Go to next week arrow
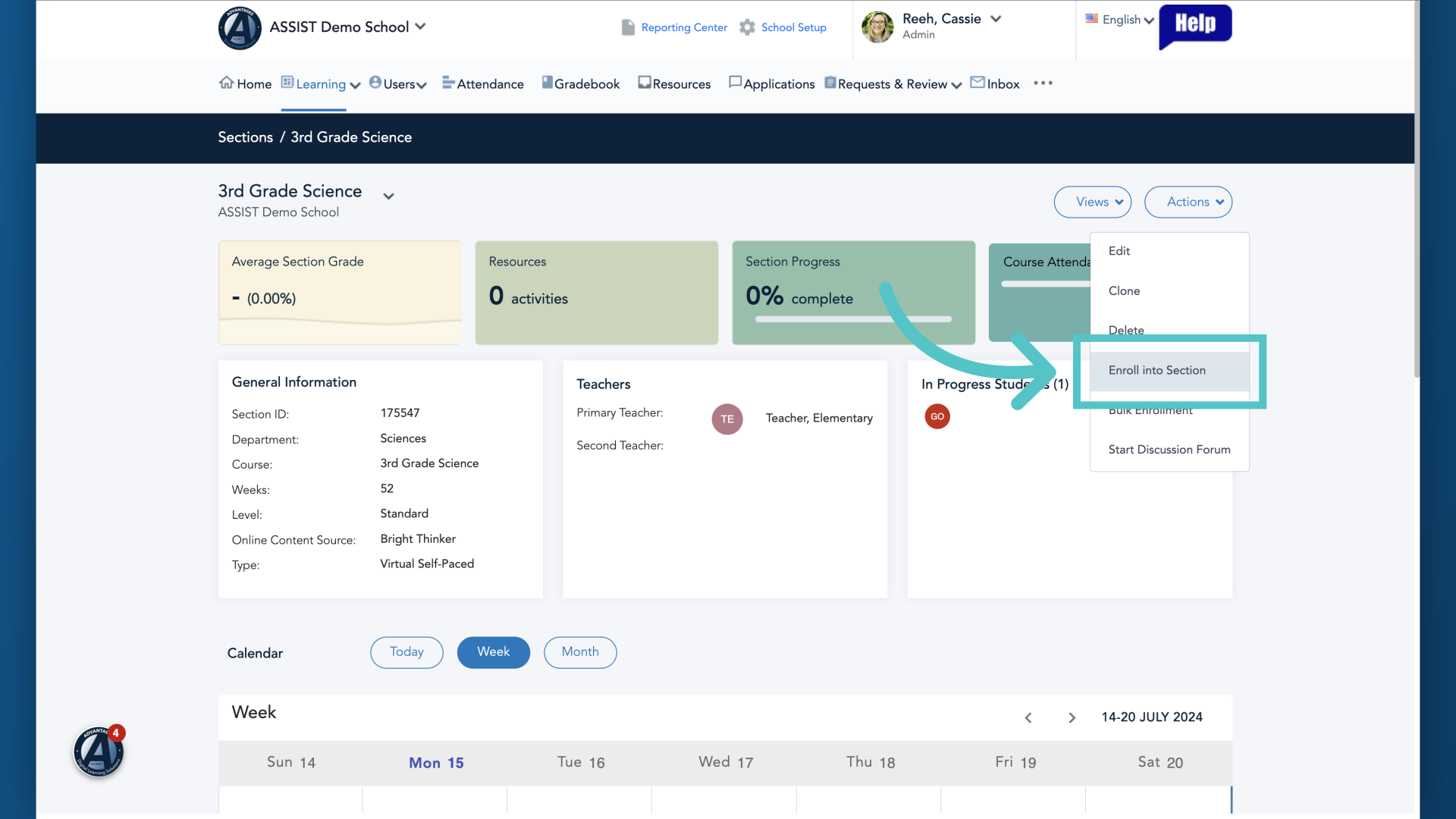 pos(1072,717)
